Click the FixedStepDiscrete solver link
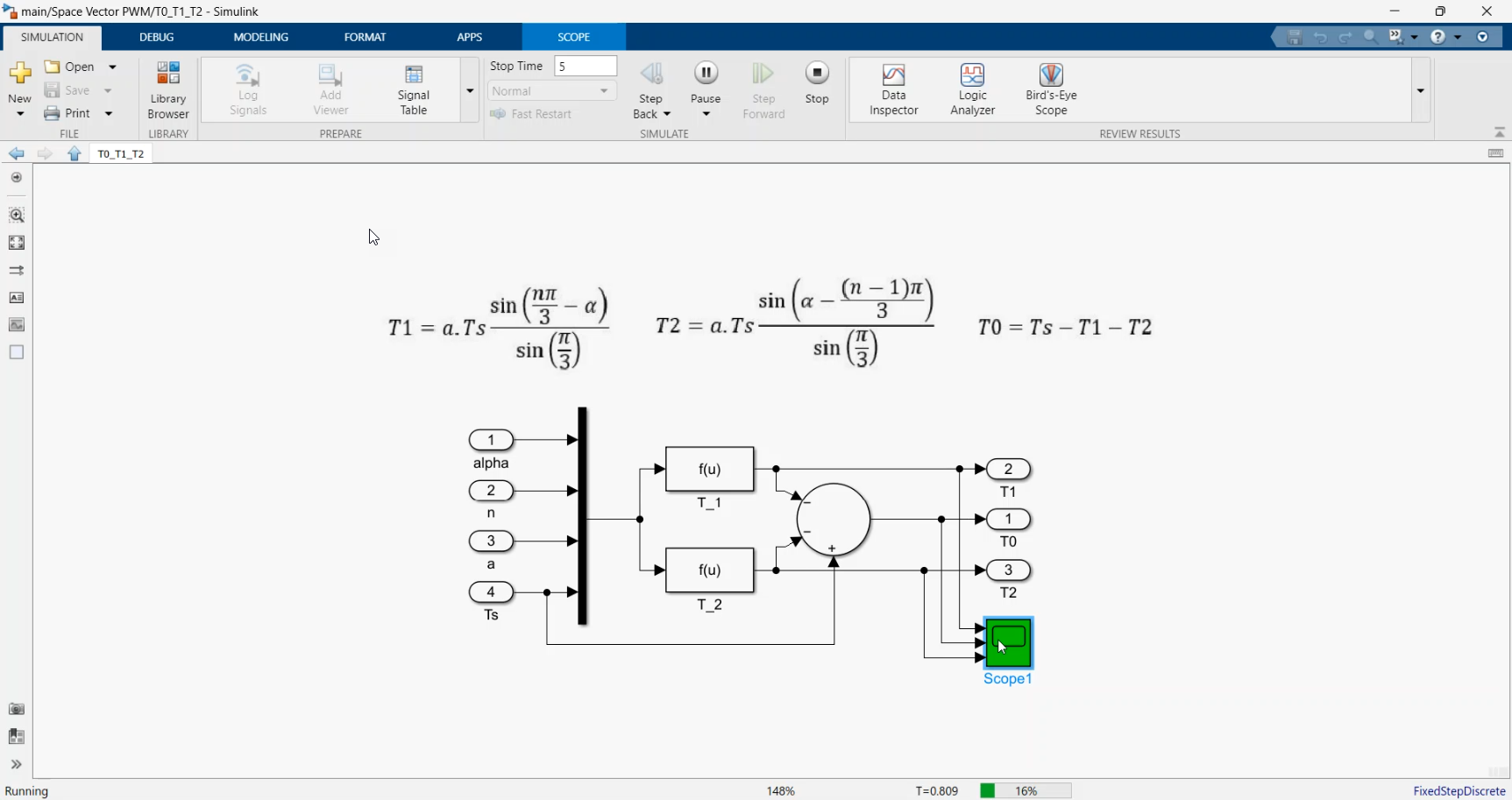 point(1459,790)
